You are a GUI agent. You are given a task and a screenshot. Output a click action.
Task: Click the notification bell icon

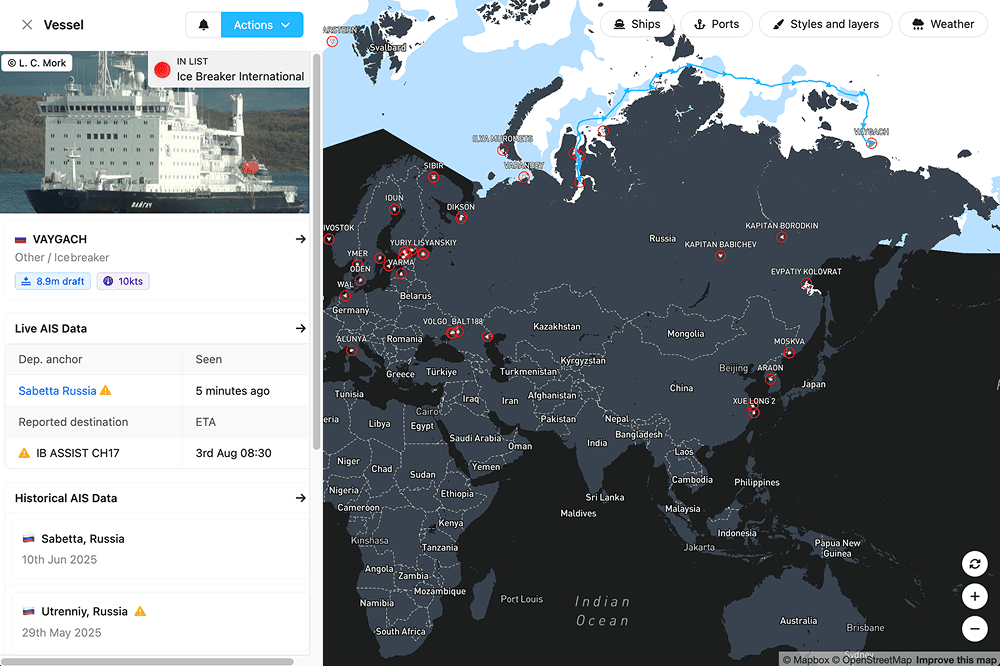[204, 25]
